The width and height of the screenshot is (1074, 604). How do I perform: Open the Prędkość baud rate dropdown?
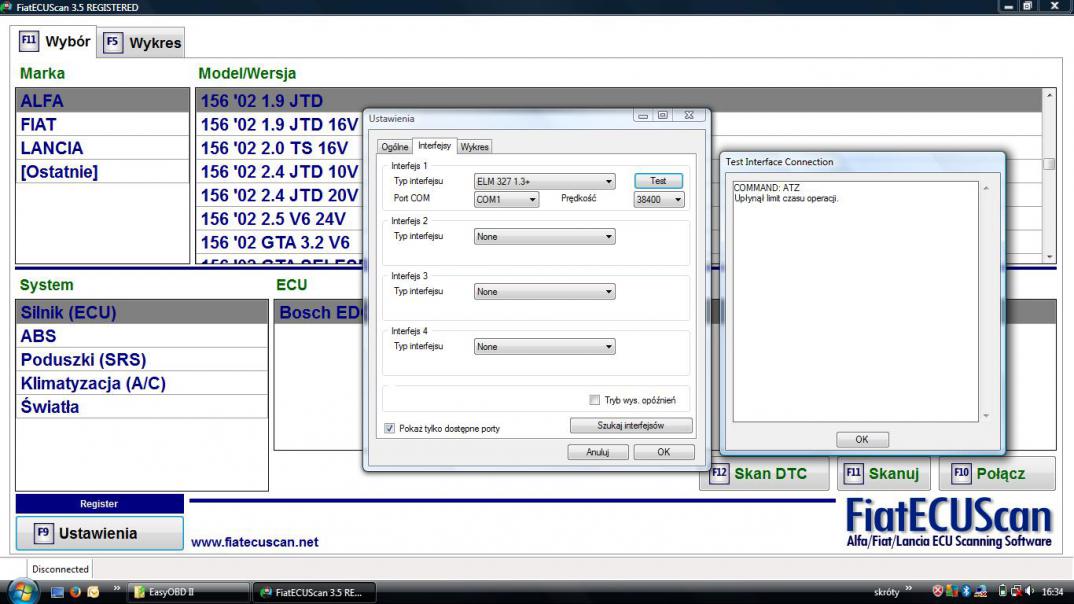(x=659, y=200)
